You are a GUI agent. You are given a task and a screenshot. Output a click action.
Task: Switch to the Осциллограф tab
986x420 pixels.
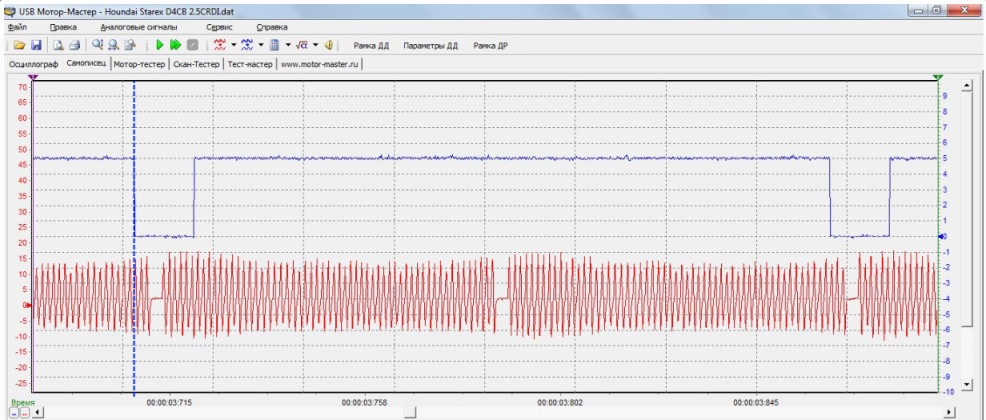tap(33, 64)
